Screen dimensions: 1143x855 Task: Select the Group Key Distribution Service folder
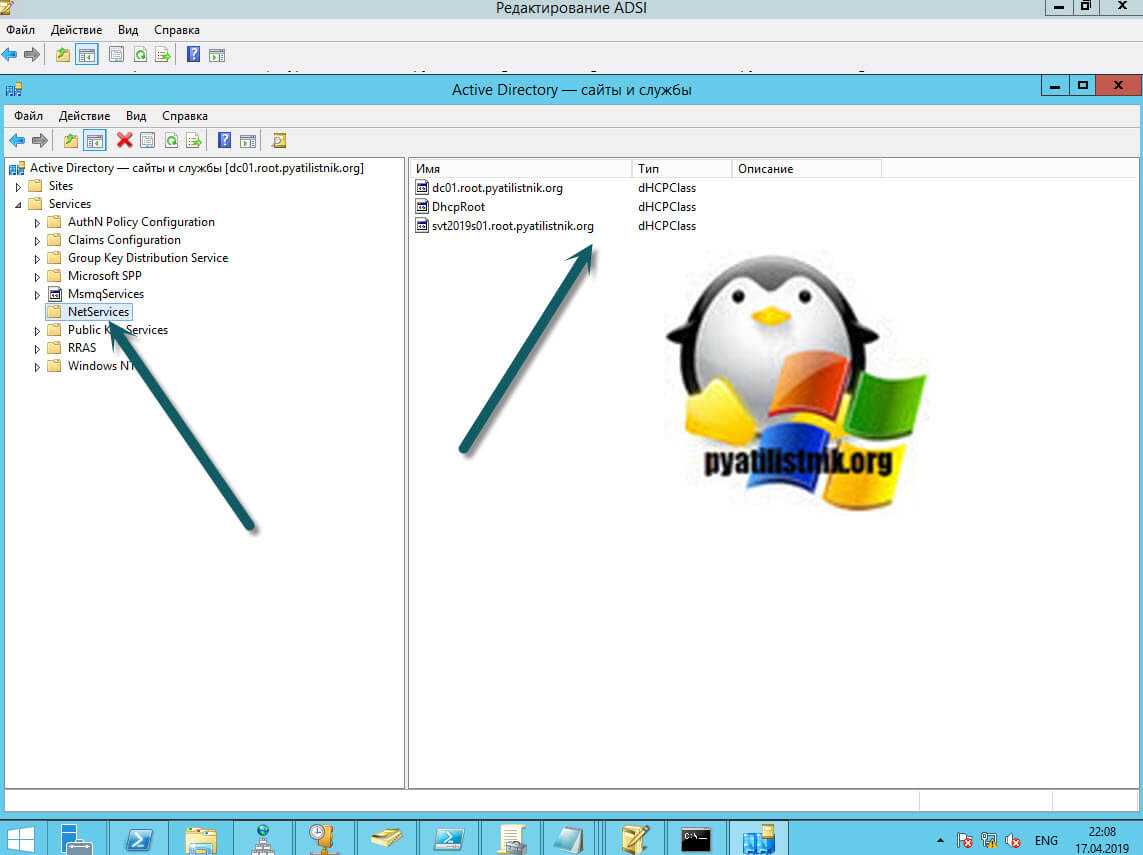(147, 258)
